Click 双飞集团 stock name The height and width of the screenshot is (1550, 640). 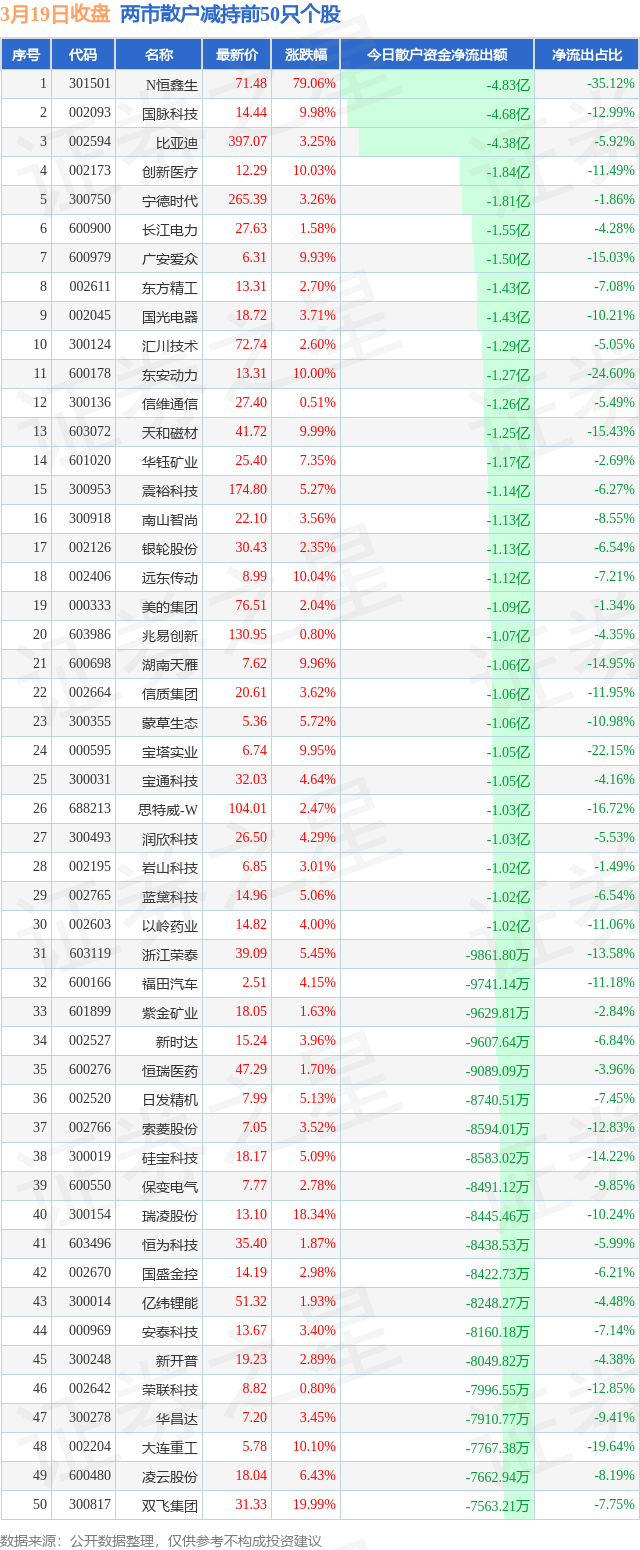point(170,1505)
